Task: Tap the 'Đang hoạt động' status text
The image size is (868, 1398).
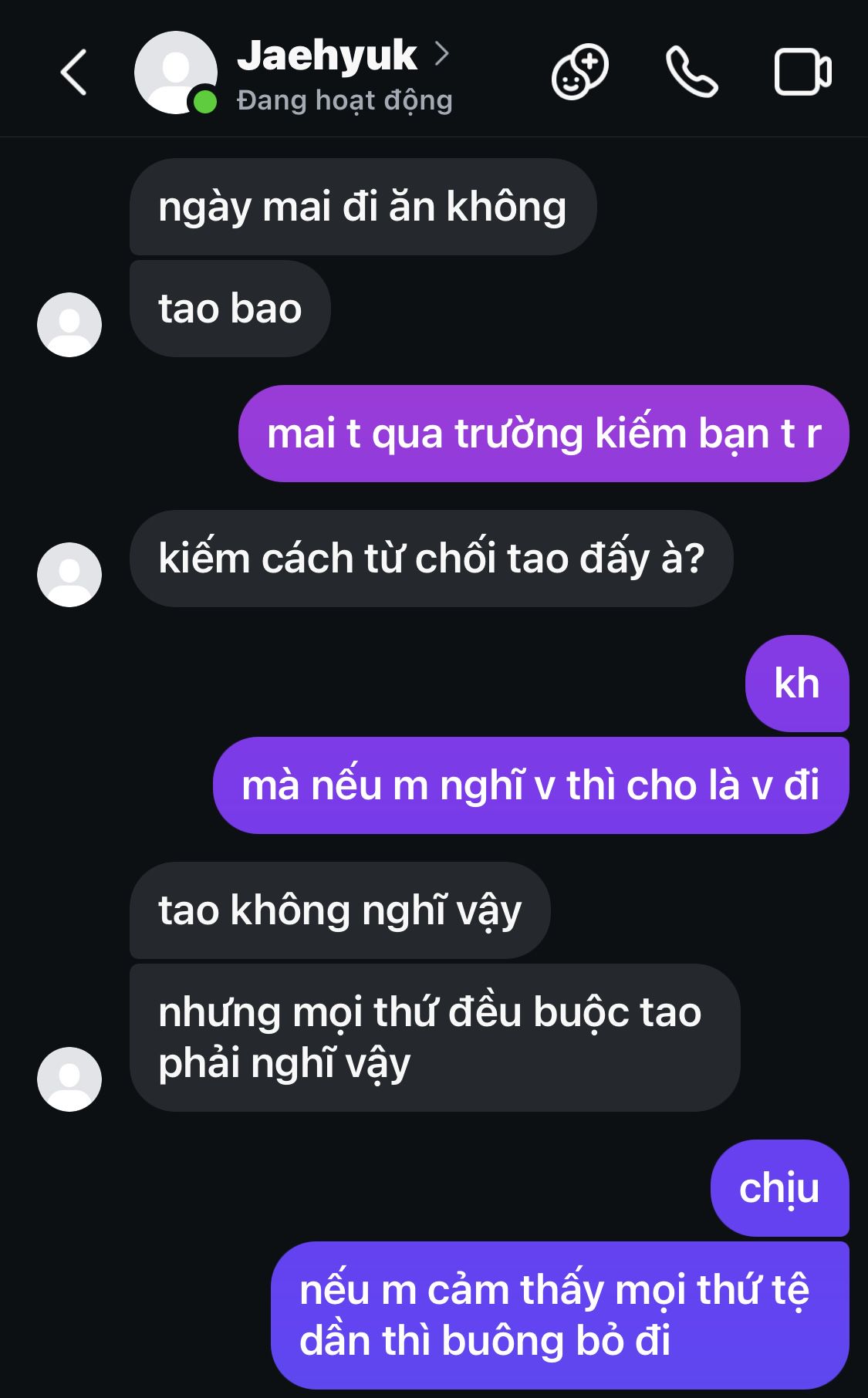Action: [x=344, y=100]
